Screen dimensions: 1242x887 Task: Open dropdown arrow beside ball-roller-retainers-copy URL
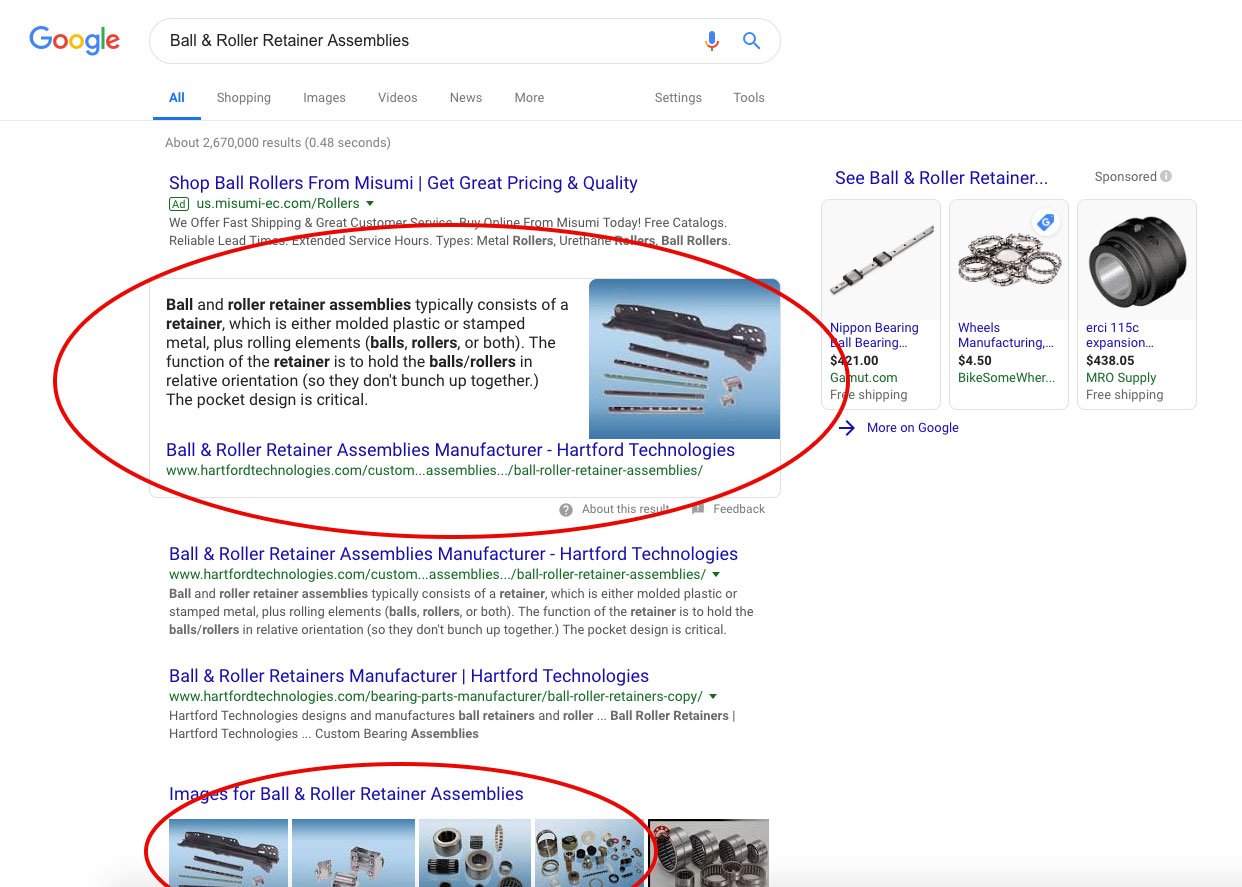point(713,697)
